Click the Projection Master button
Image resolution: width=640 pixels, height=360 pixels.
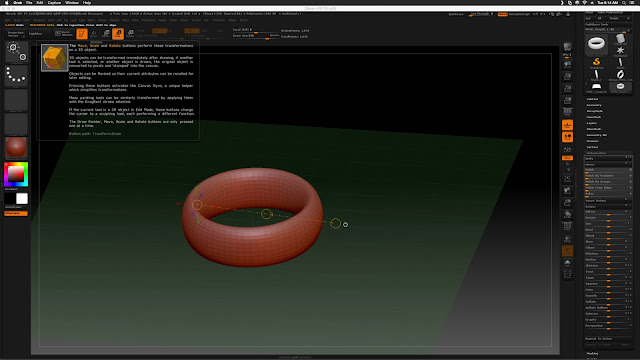point(16,34)
